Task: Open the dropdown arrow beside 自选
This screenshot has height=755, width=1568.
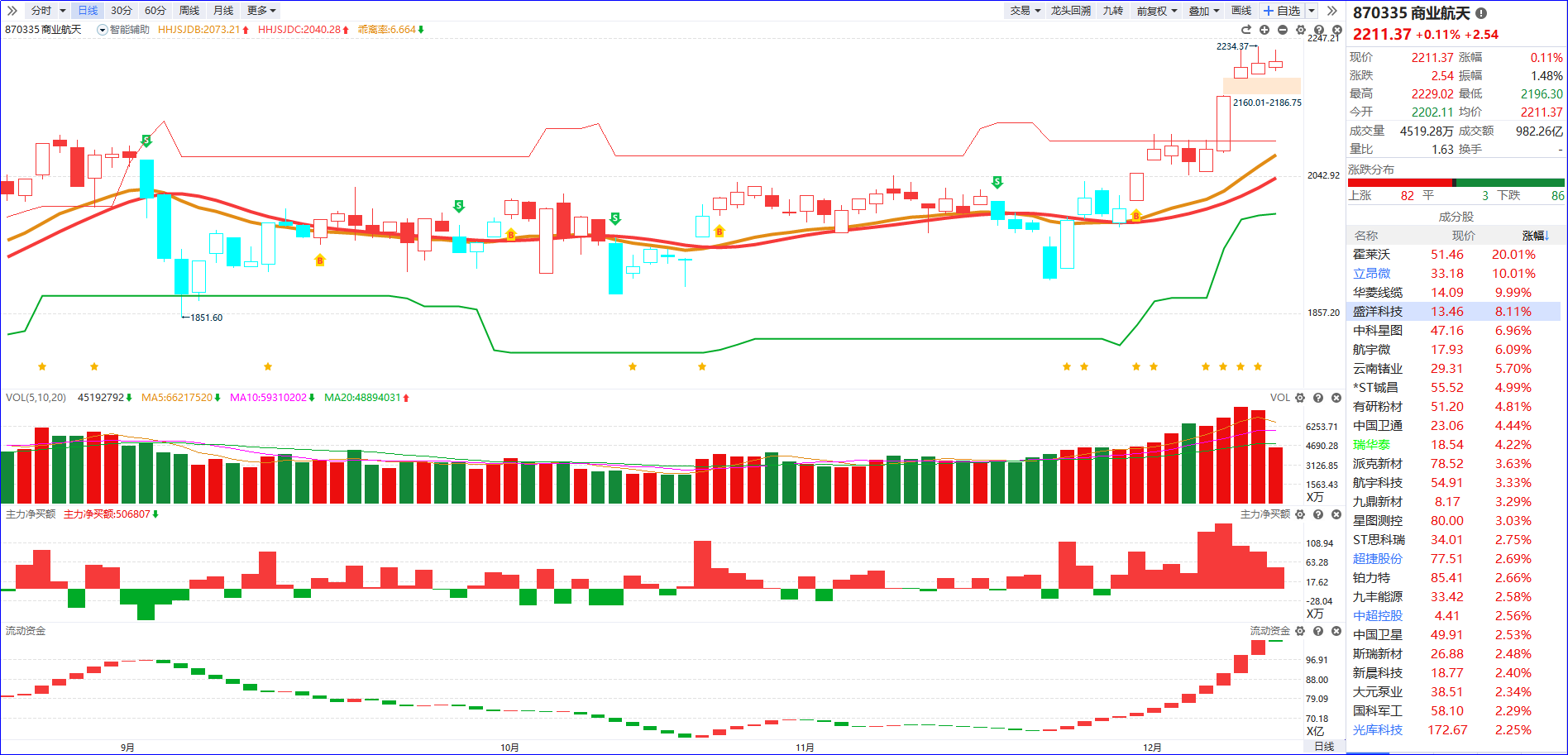Action: click(x=1312, y=11)
